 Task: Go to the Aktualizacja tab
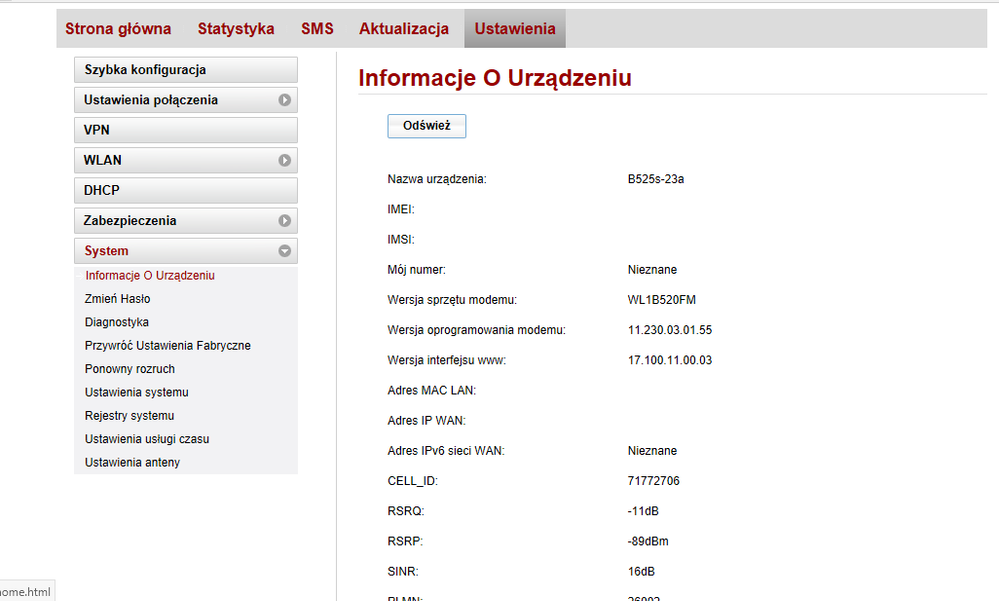pyautogui.click(x=404, y=29)
